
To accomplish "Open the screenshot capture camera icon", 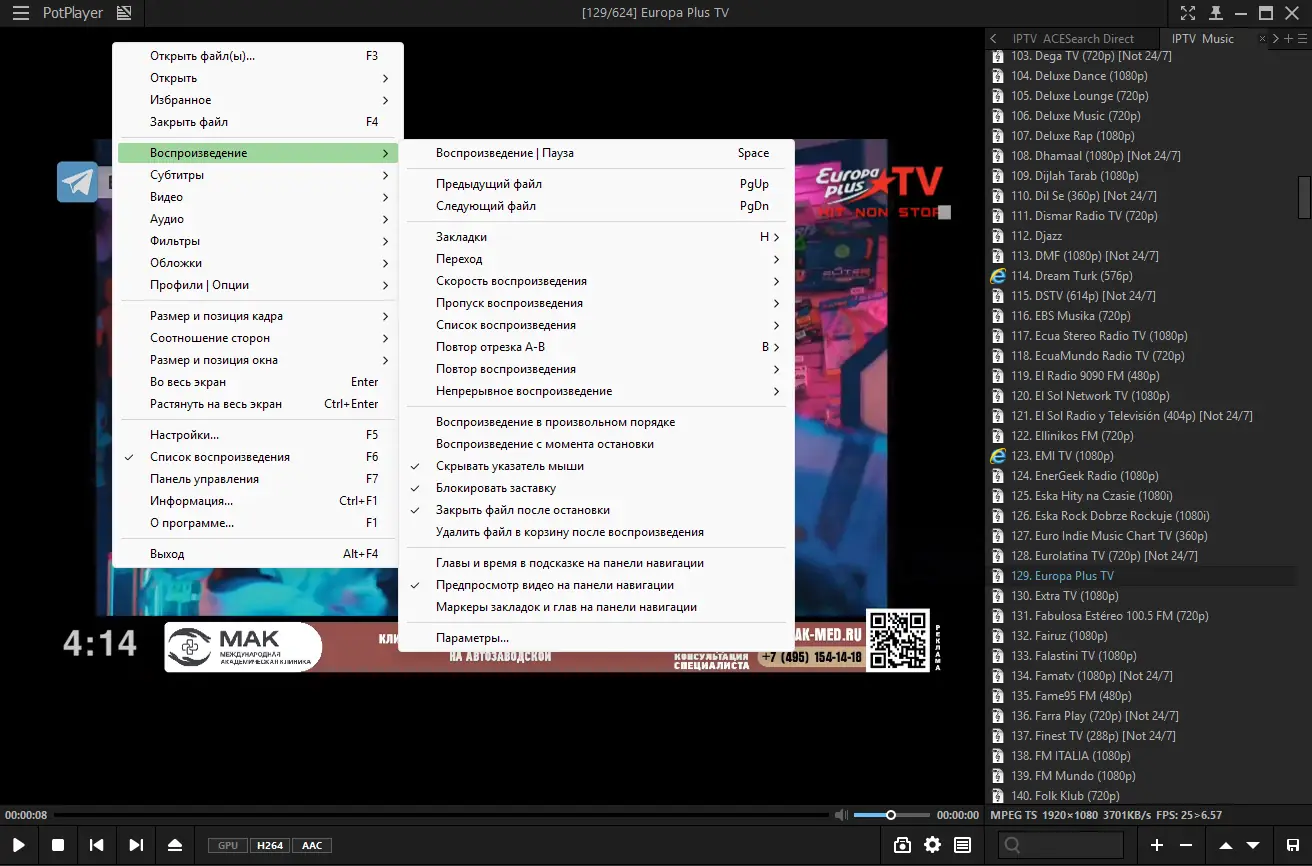I will (902, 845).
